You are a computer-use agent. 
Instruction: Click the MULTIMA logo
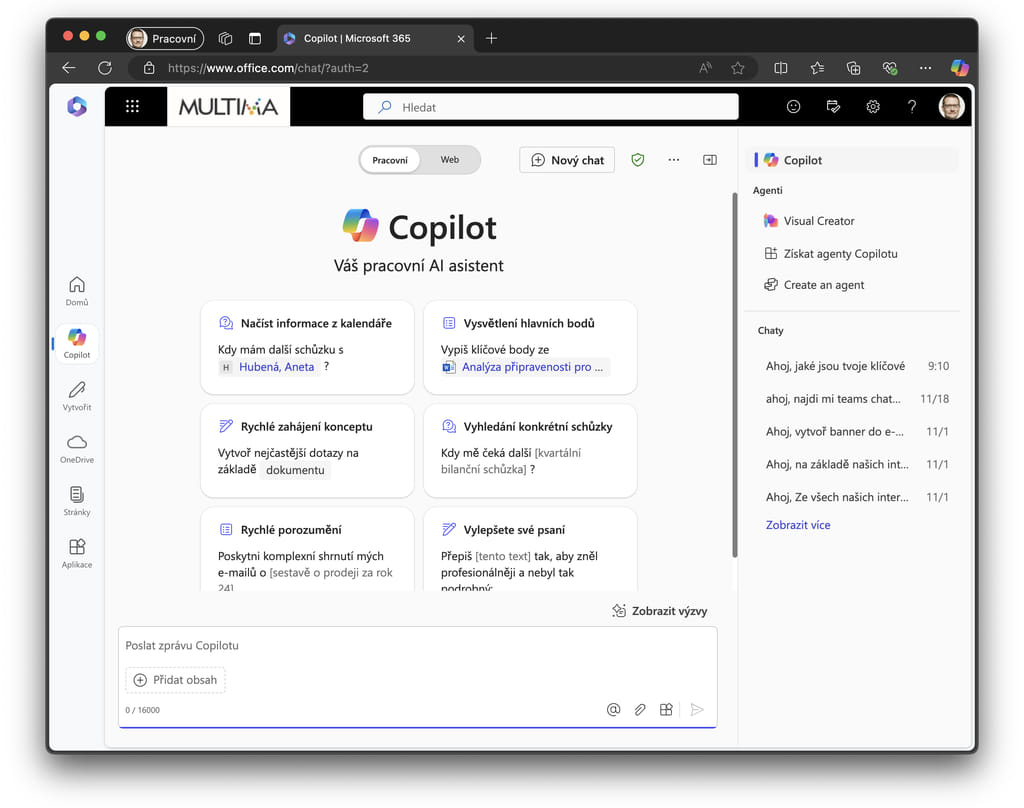tap(229, 106)
